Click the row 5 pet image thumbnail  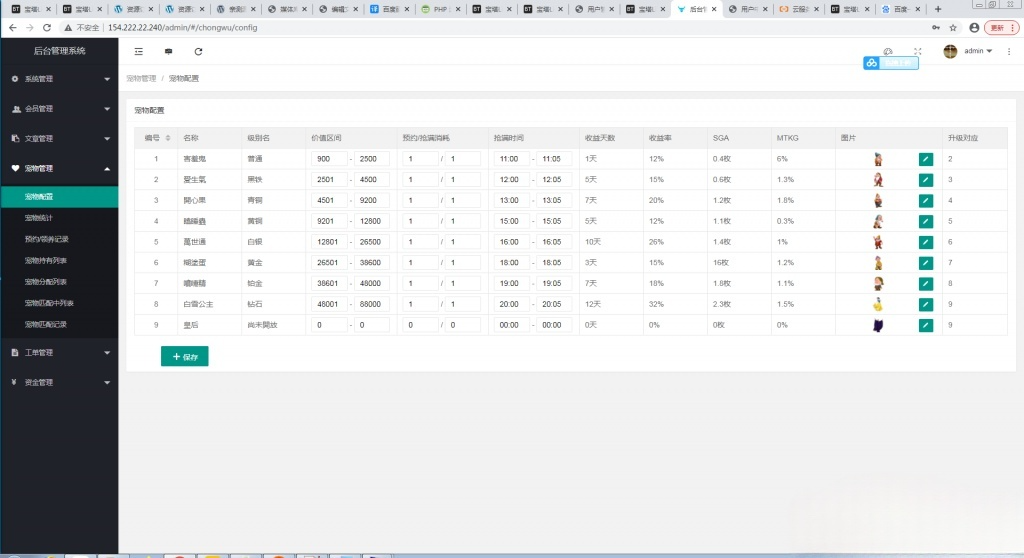click(x=878, y=242)
